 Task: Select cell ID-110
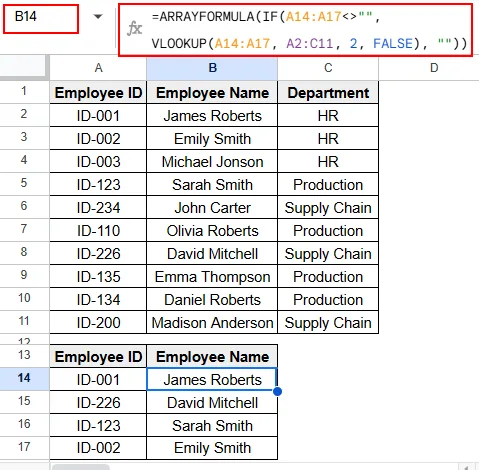(98, 230)
